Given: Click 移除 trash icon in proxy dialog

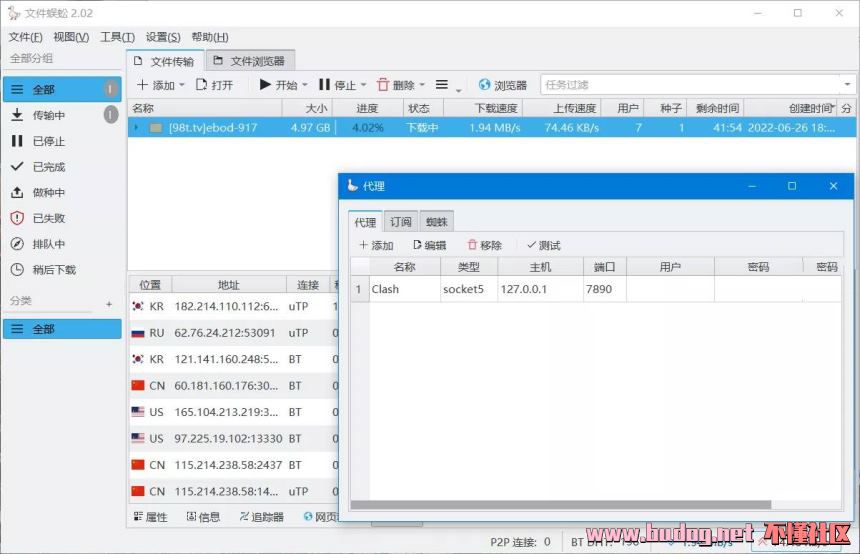Looking at the screenshot, I should [472, 245].
